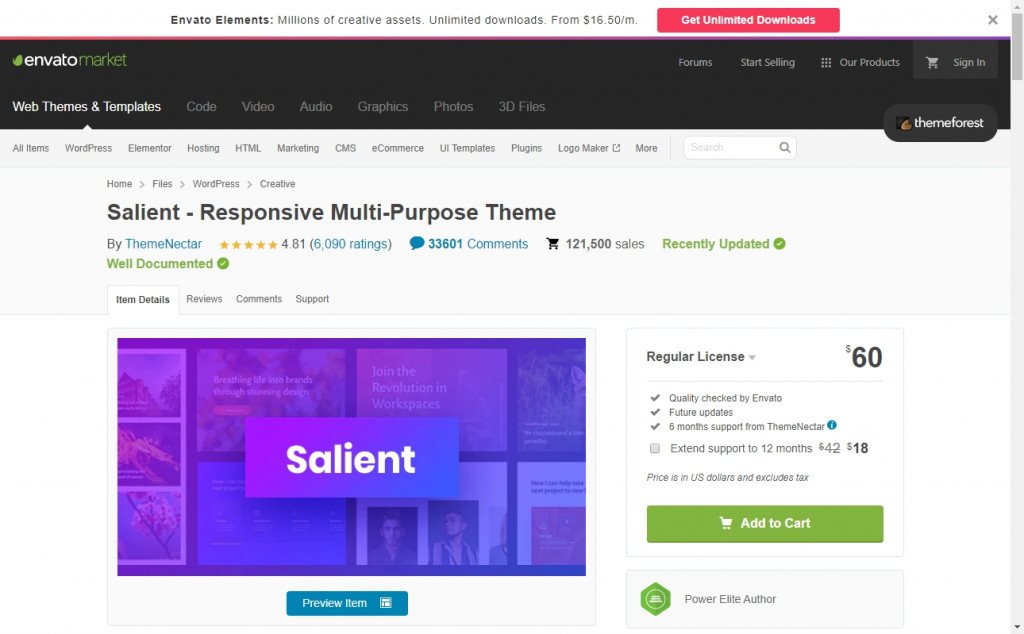Open the Audio category menu
The width and height of the screenshot is (1024, 634).
click(315, 106)
